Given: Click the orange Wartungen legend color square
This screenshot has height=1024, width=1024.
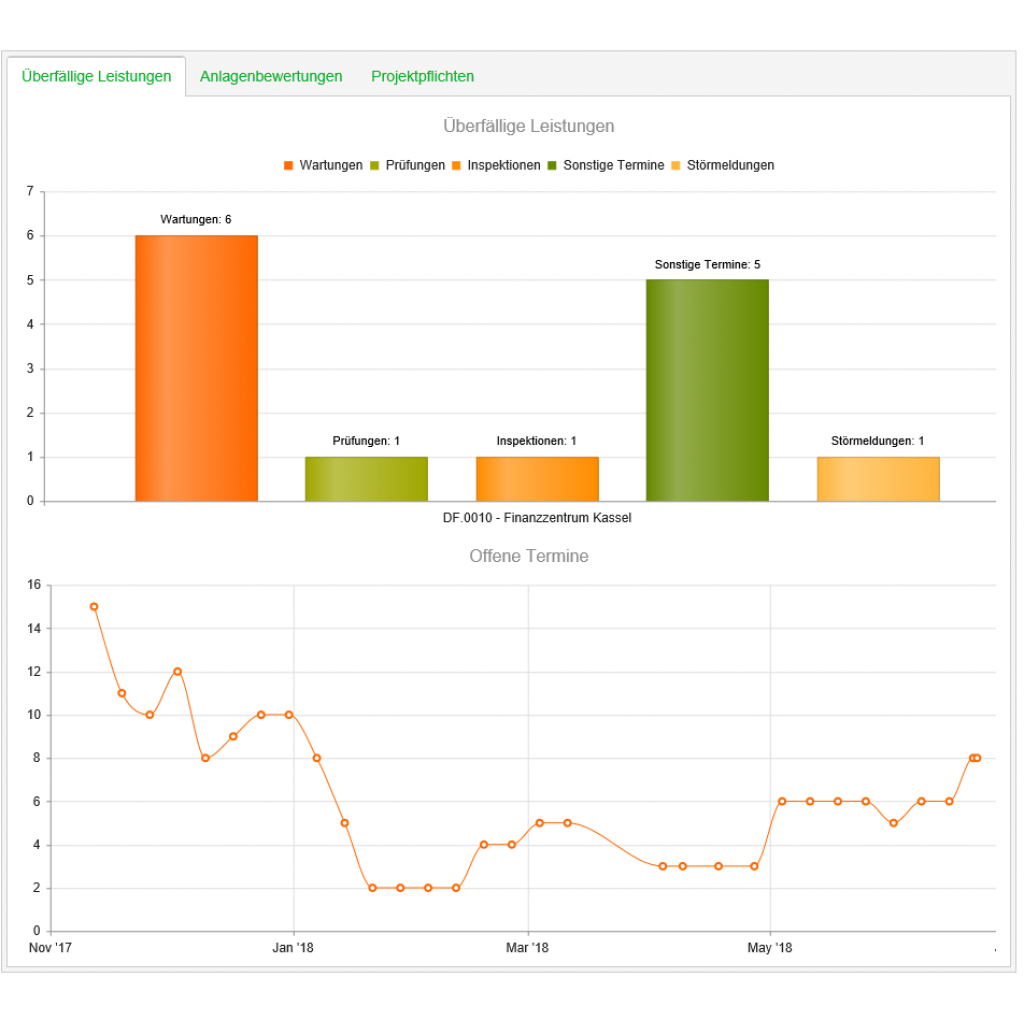Looking at the screenshot, I should click(x=289, y=165).
